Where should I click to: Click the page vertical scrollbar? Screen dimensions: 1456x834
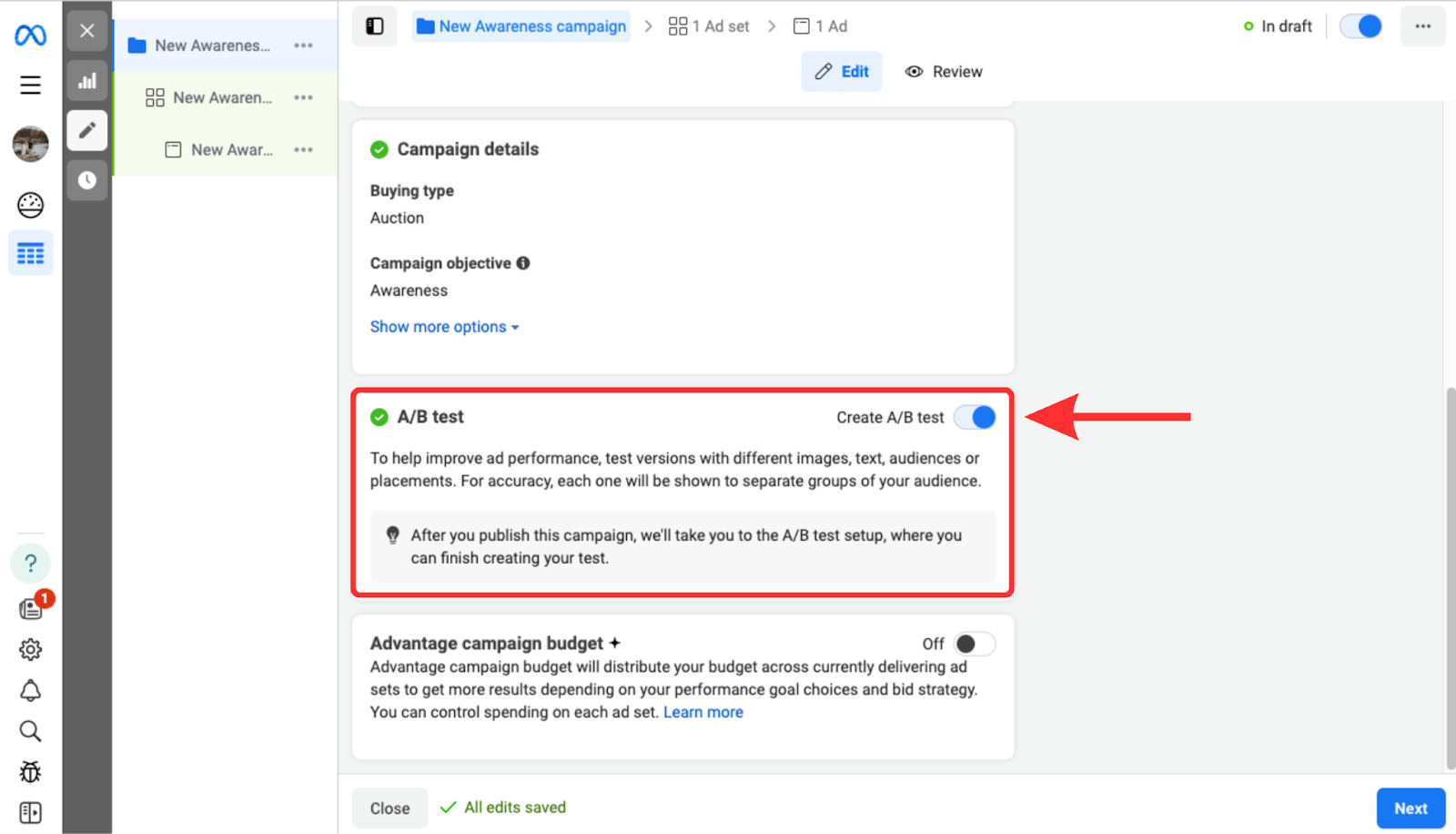click(x=1451, y=579)
